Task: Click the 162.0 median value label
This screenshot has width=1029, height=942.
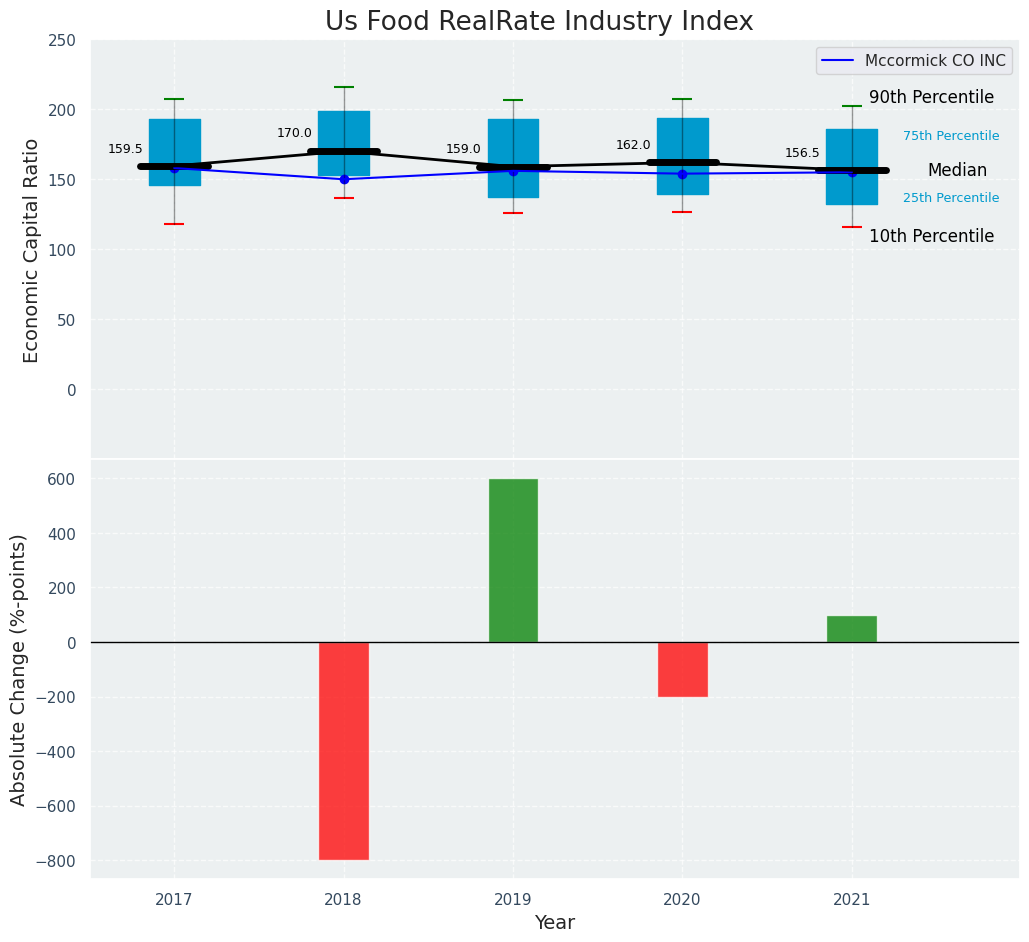Action: (x=633, y=145)
